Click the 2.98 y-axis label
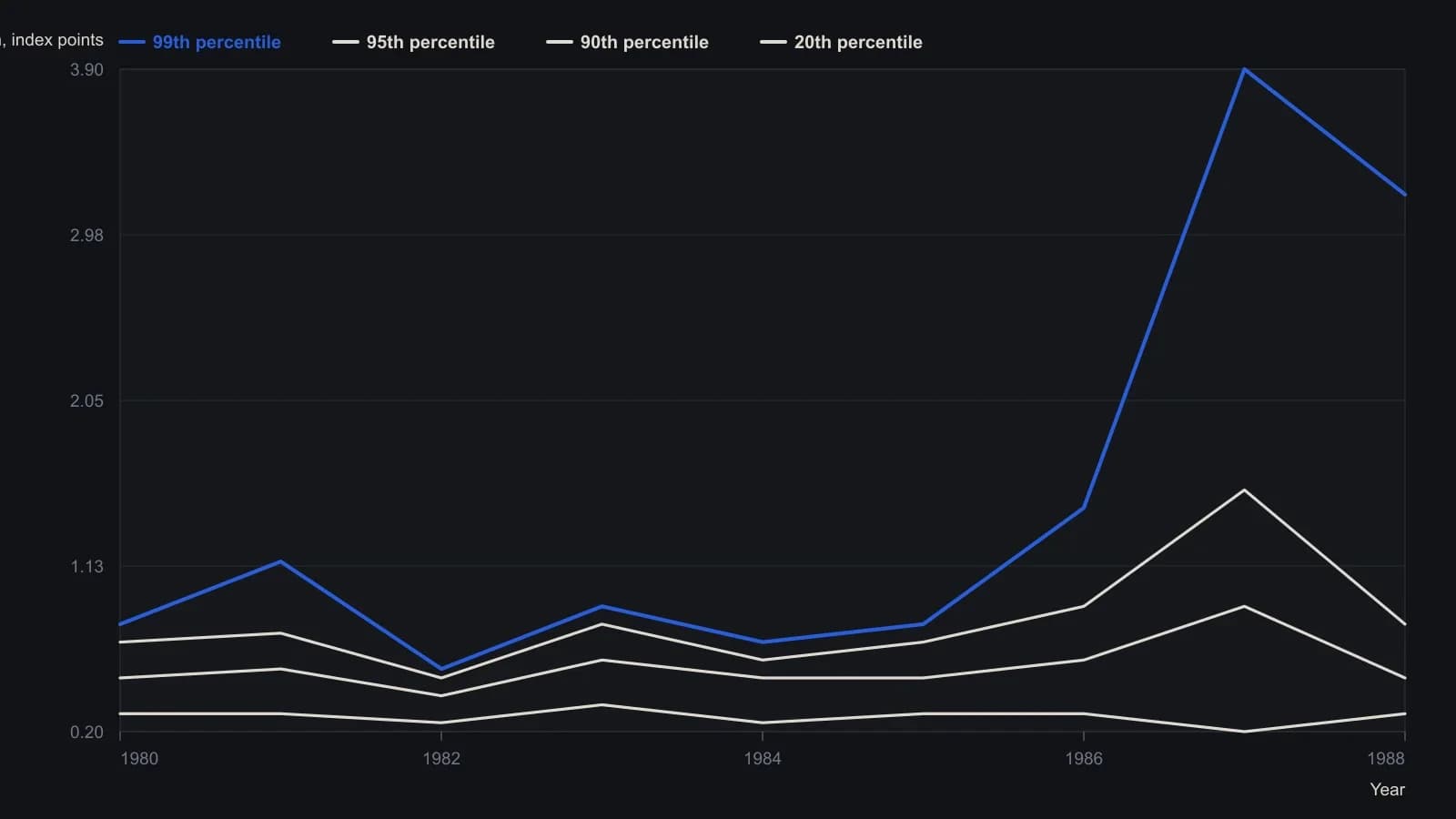Viewport: 1456px width, 819px height. 86,236
